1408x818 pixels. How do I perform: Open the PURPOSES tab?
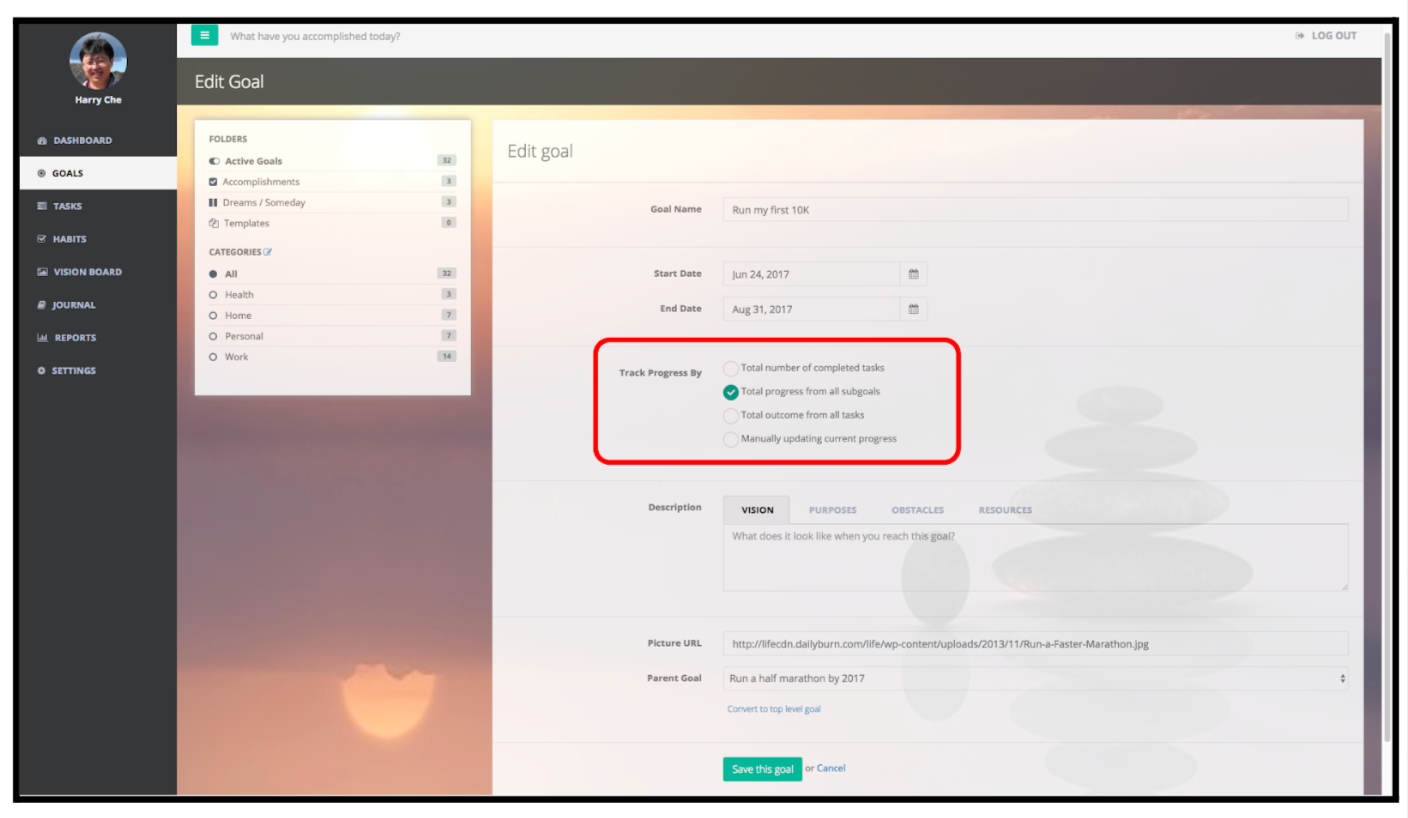(x=832, y=510)
